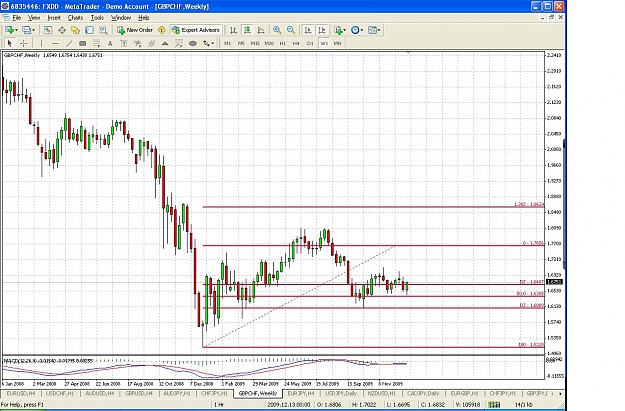This screenshot has height=411, width=625.
Task: Open the Indicators list dropdown
Action: click(340, 30)
